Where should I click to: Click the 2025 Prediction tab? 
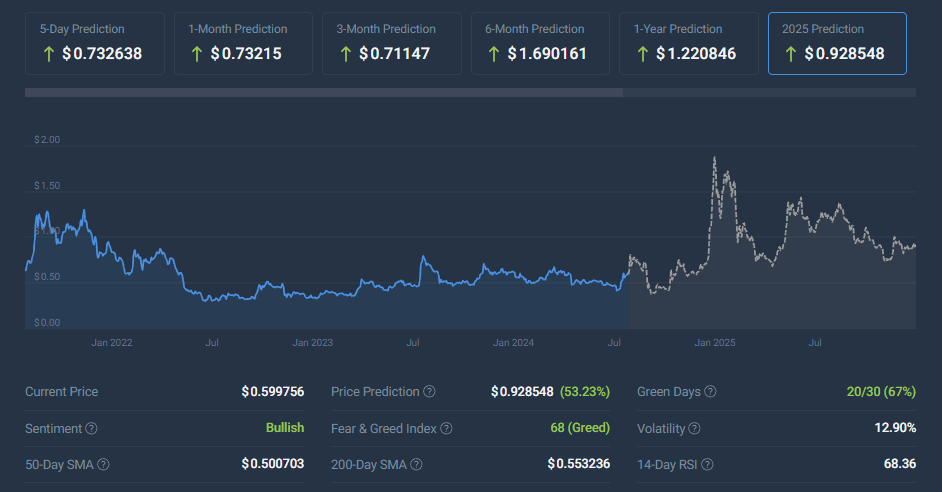(x=837, y=43)
